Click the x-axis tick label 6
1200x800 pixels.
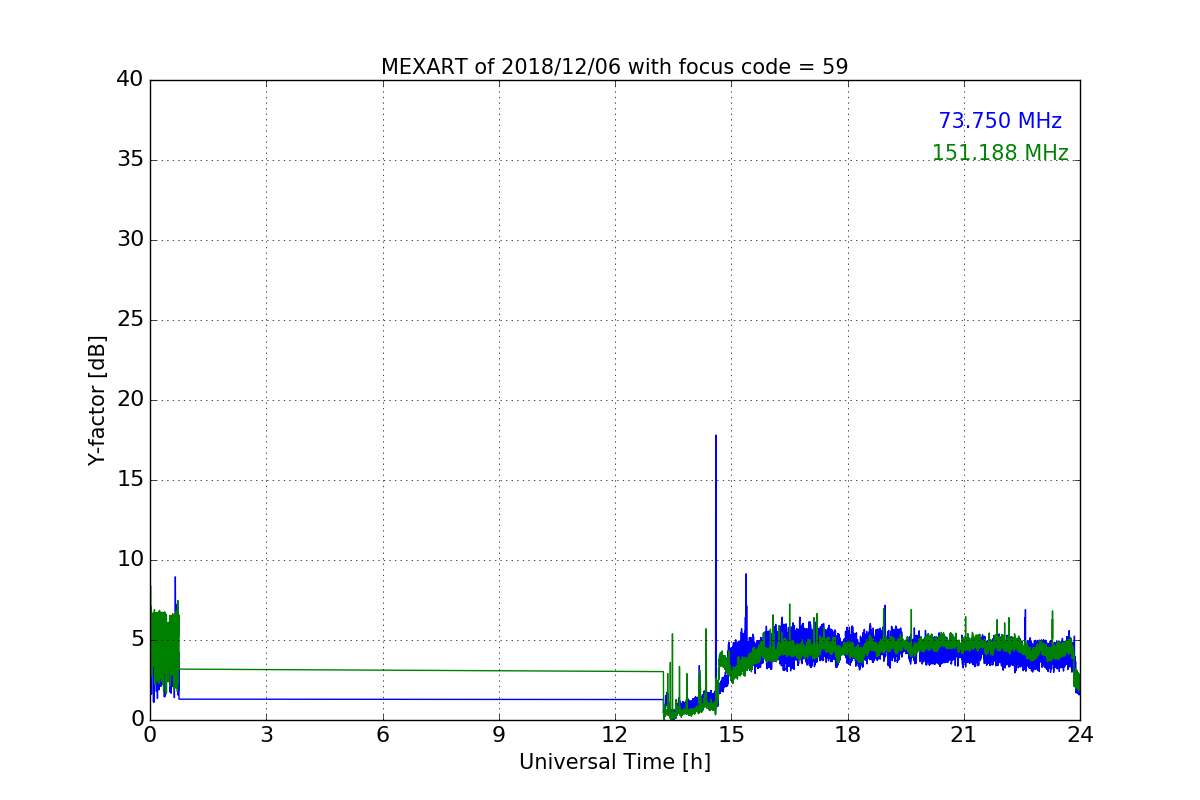point(382,735)
